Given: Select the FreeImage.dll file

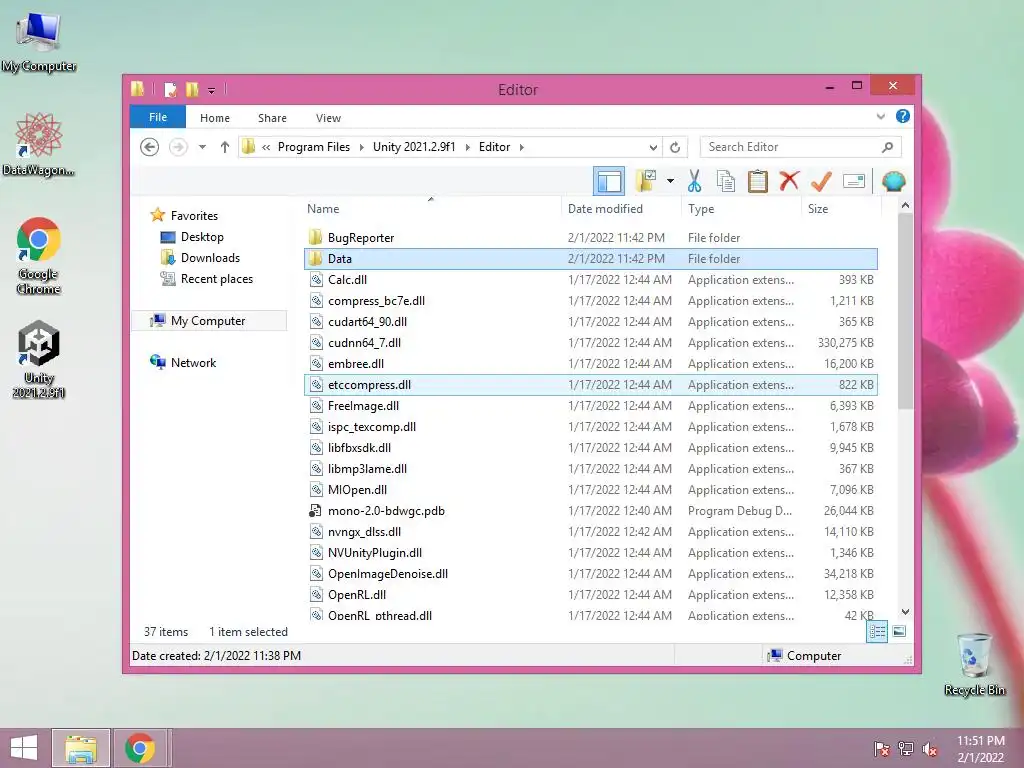Looking at the screenshot, I should pos(590,406).
